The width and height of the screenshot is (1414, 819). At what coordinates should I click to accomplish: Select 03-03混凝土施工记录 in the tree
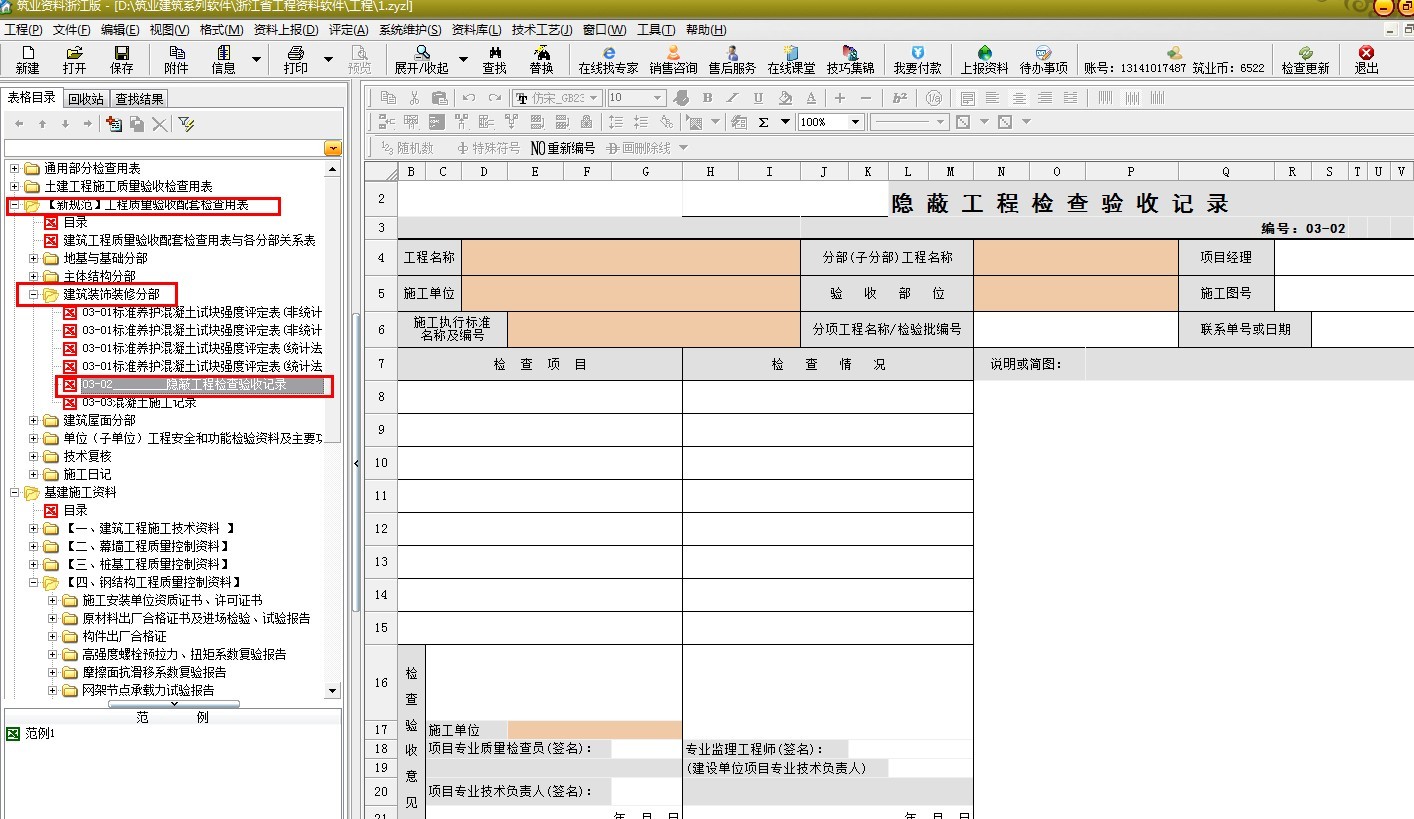coord(138,403)
